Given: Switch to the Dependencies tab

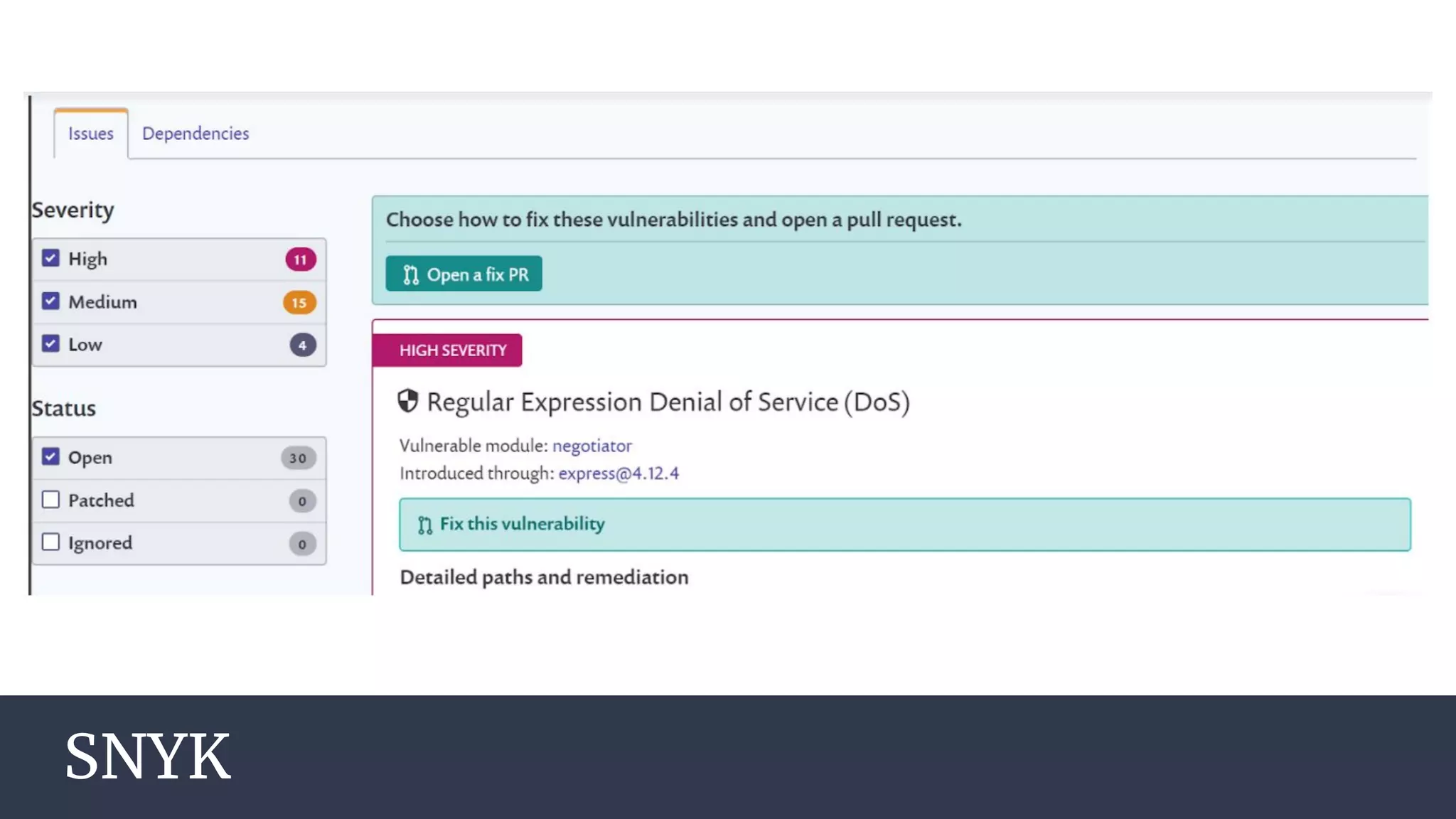Looking at the screenshot, I should pyautogui.click(x=196, y=134).
